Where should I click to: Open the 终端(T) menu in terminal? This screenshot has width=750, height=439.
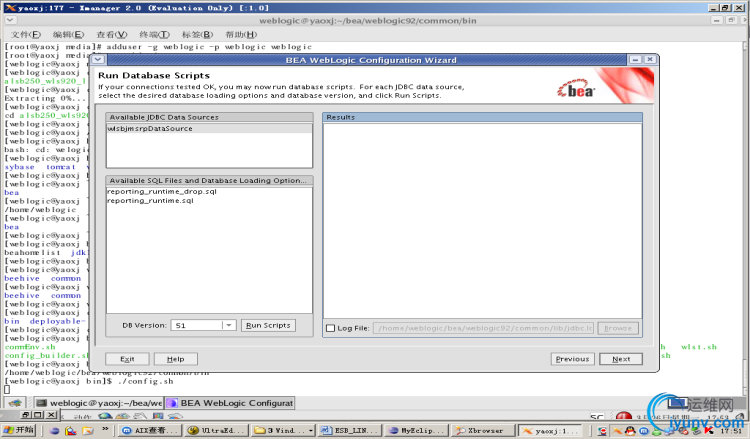pyautogui.click(x=154, y=34)
